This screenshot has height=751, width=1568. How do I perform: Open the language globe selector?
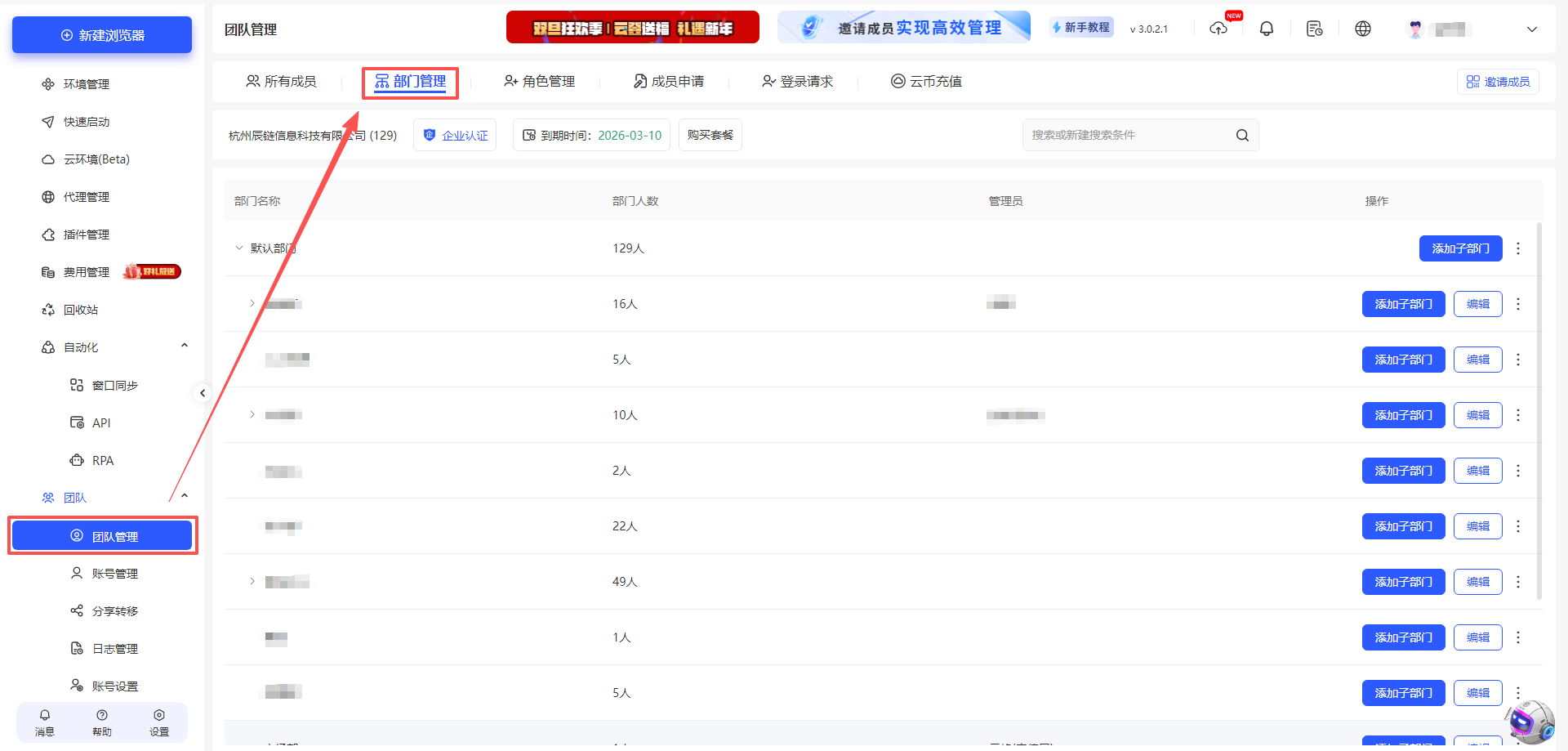(x=1362, y=28)
